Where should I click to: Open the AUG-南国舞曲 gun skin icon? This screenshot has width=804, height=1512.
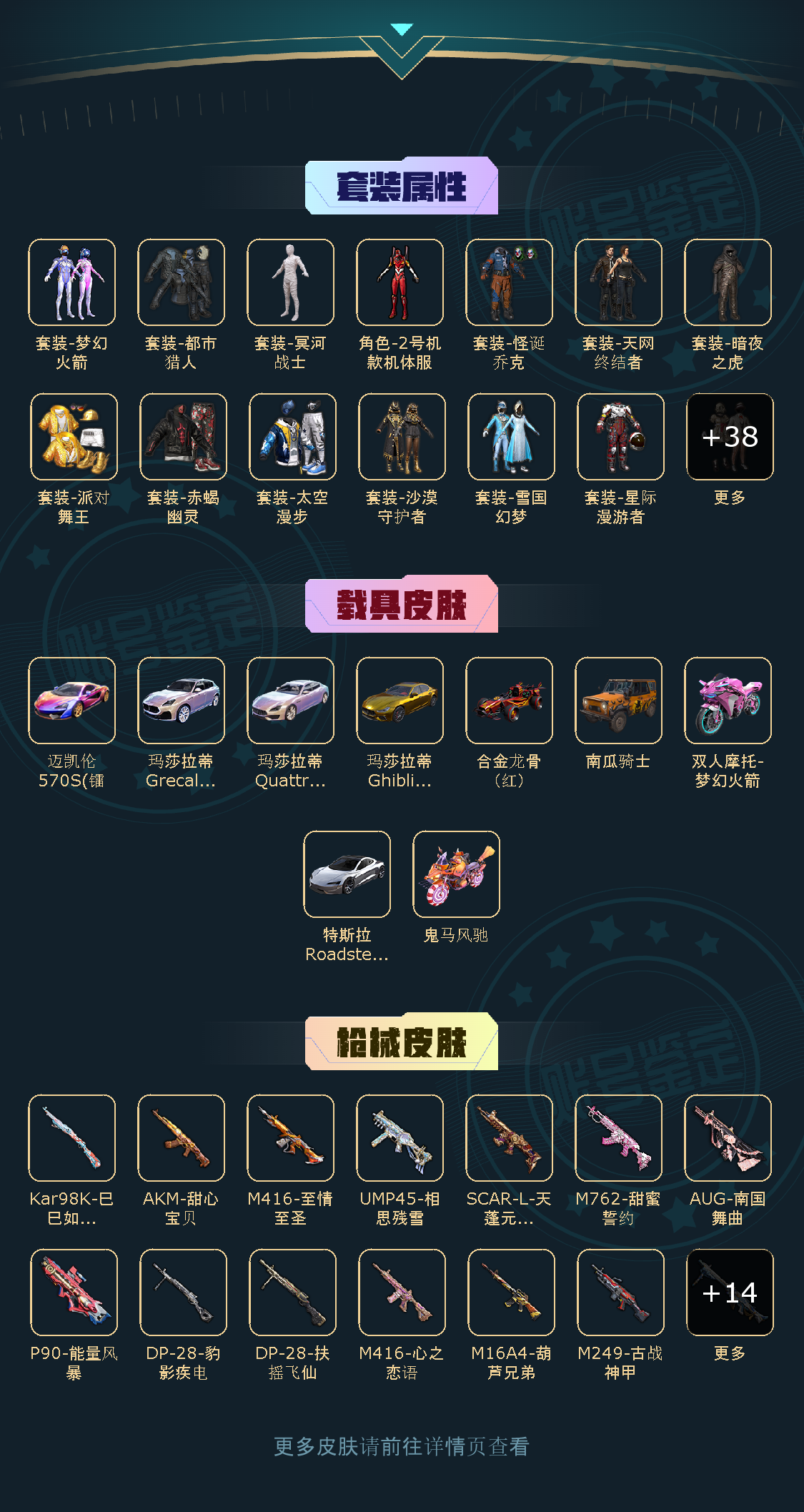(728, 1138)
